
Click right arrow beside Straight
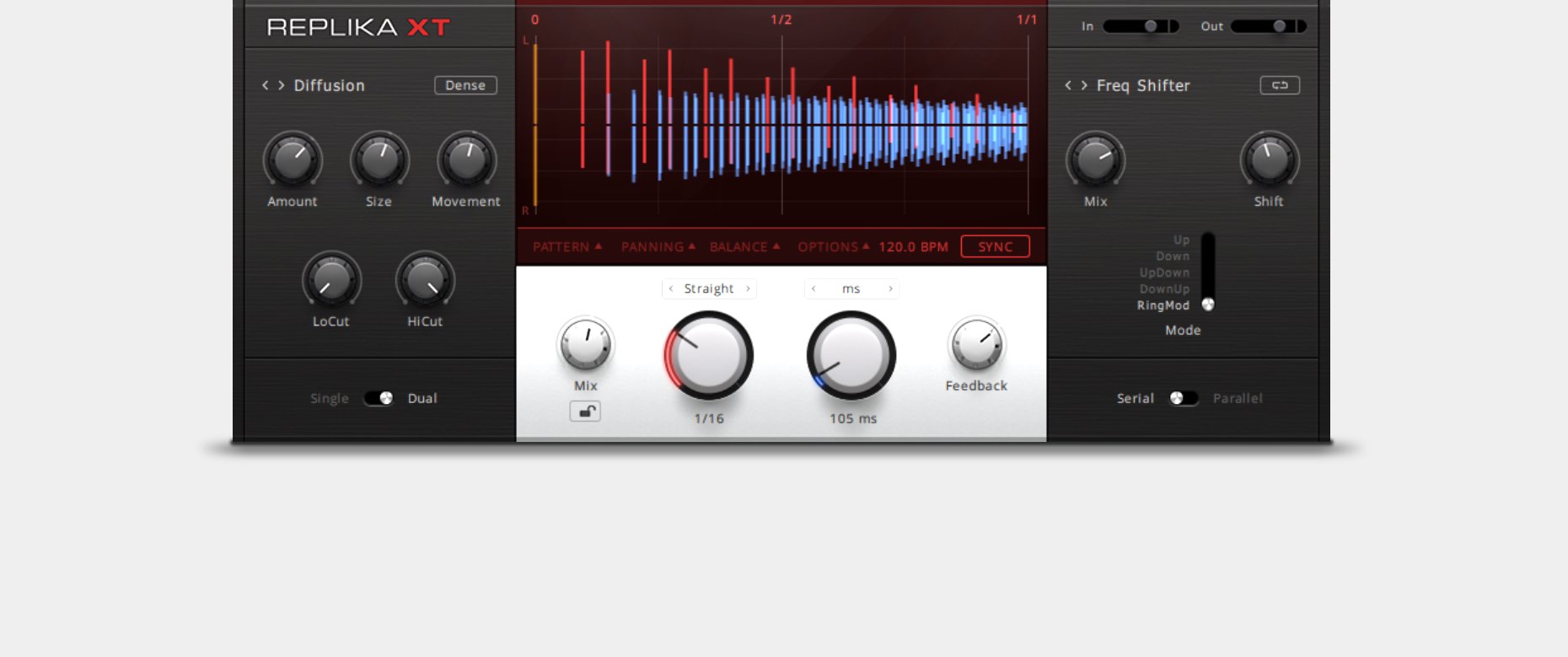(748, 288)
